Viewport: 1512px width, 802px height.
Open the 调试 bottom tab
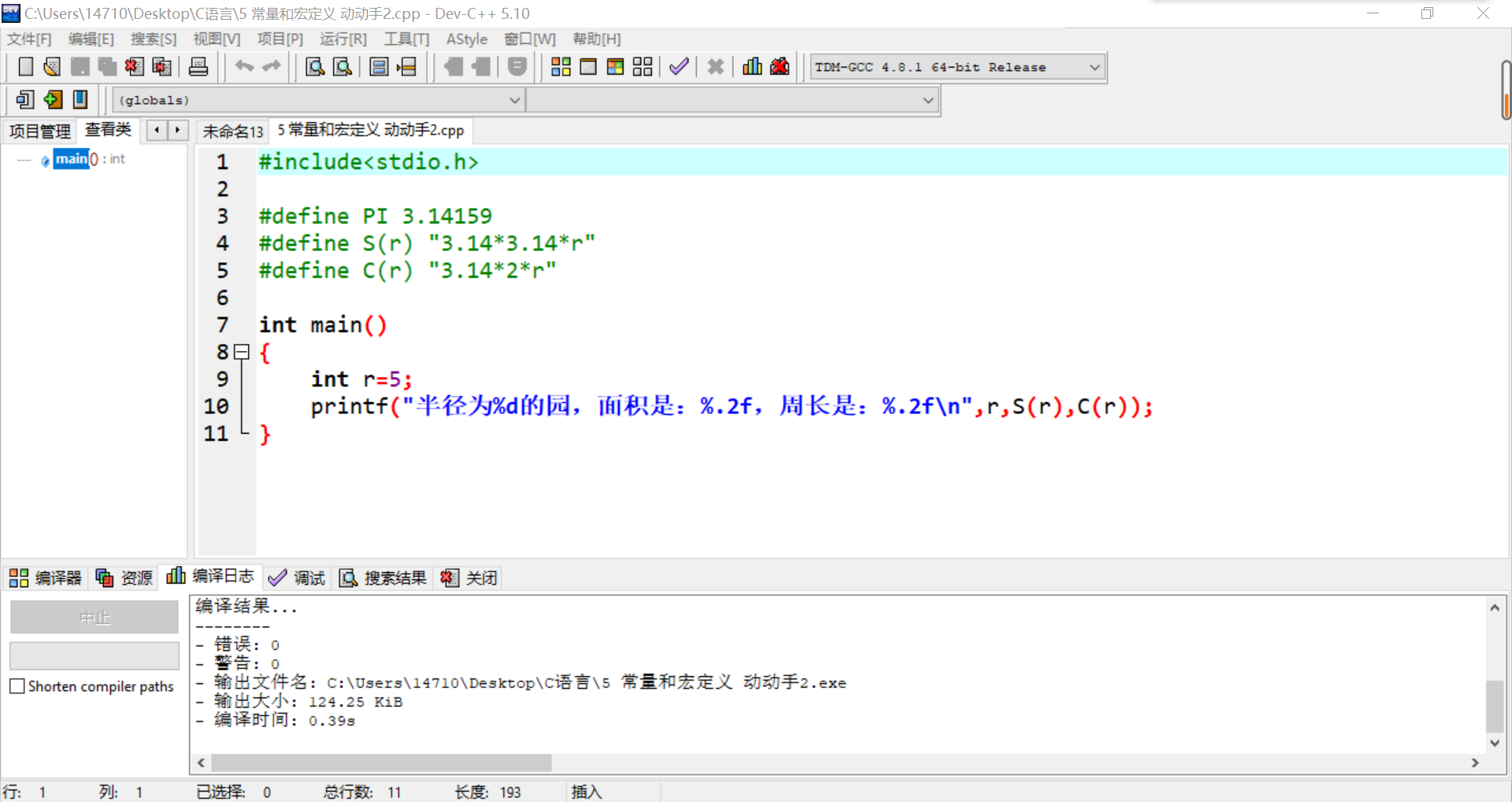pyautogui.click(x=297, y=578)
